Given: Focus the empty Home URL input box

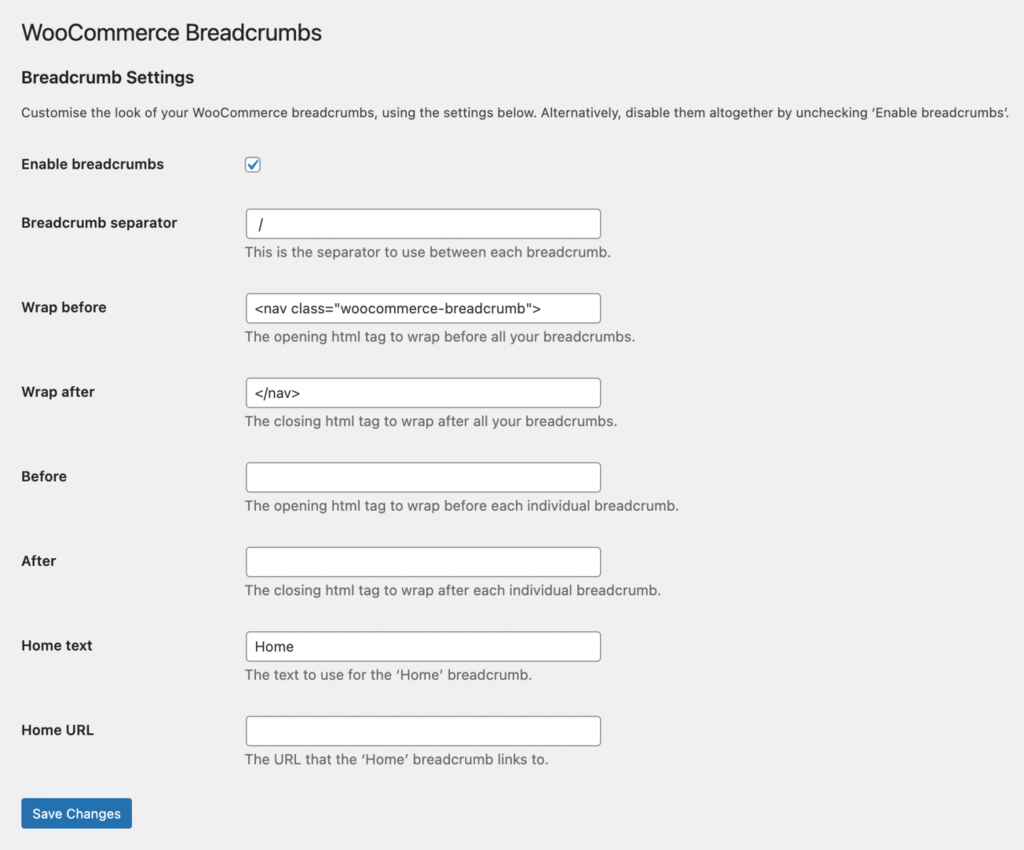Looking at the screenshot, I should pos(422,731).
